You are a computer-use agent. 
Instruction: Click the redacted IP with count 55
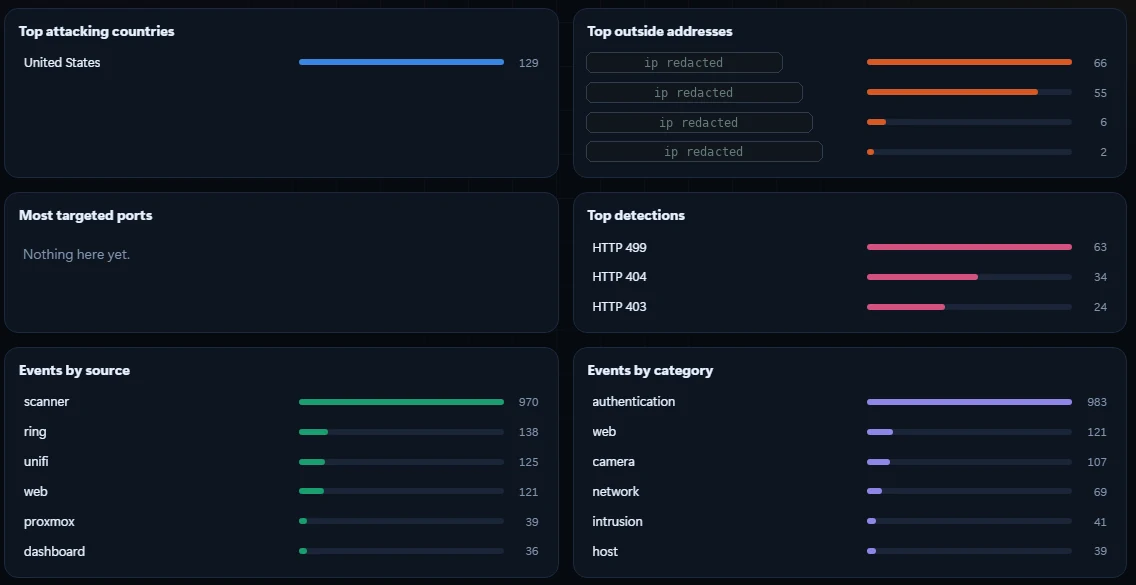point(694,92)
